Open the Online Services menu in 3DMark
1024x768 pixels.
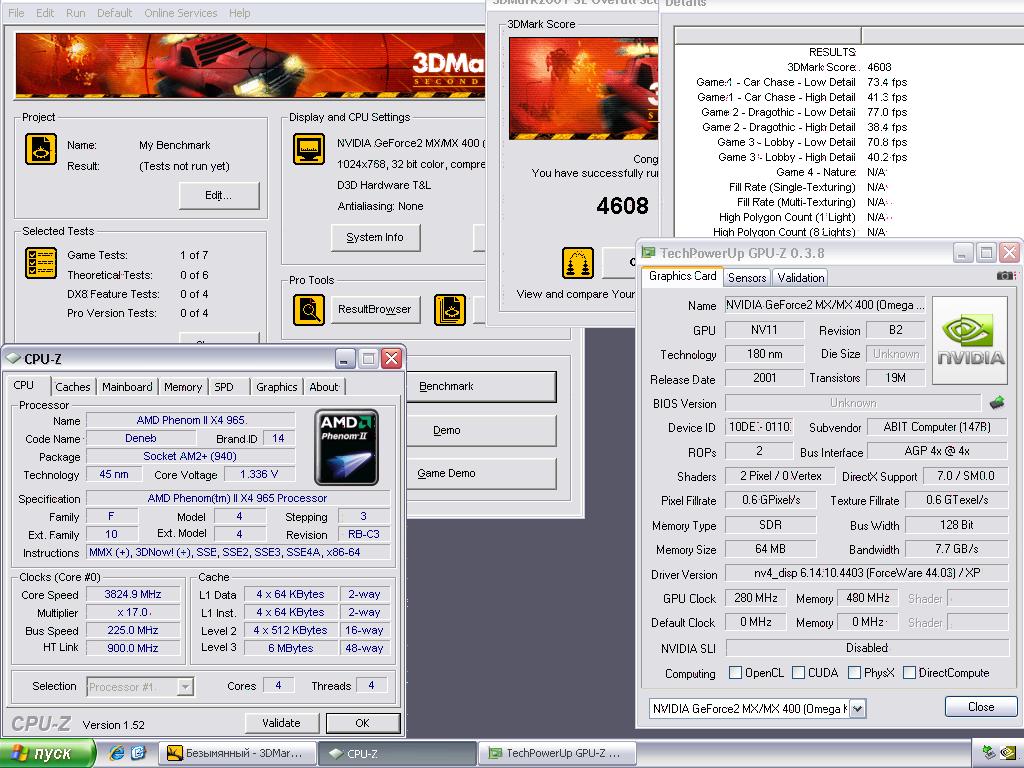point(181,13)
